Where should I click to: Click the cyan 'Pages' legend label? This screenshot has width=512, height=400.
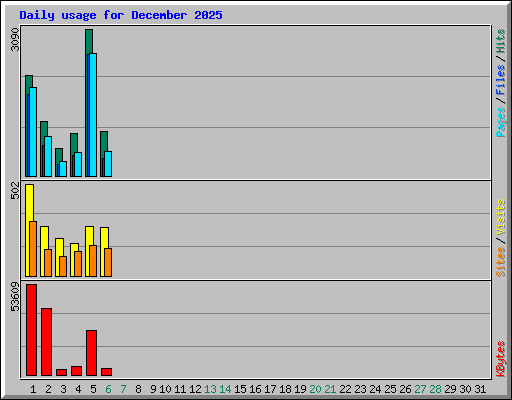501,122
